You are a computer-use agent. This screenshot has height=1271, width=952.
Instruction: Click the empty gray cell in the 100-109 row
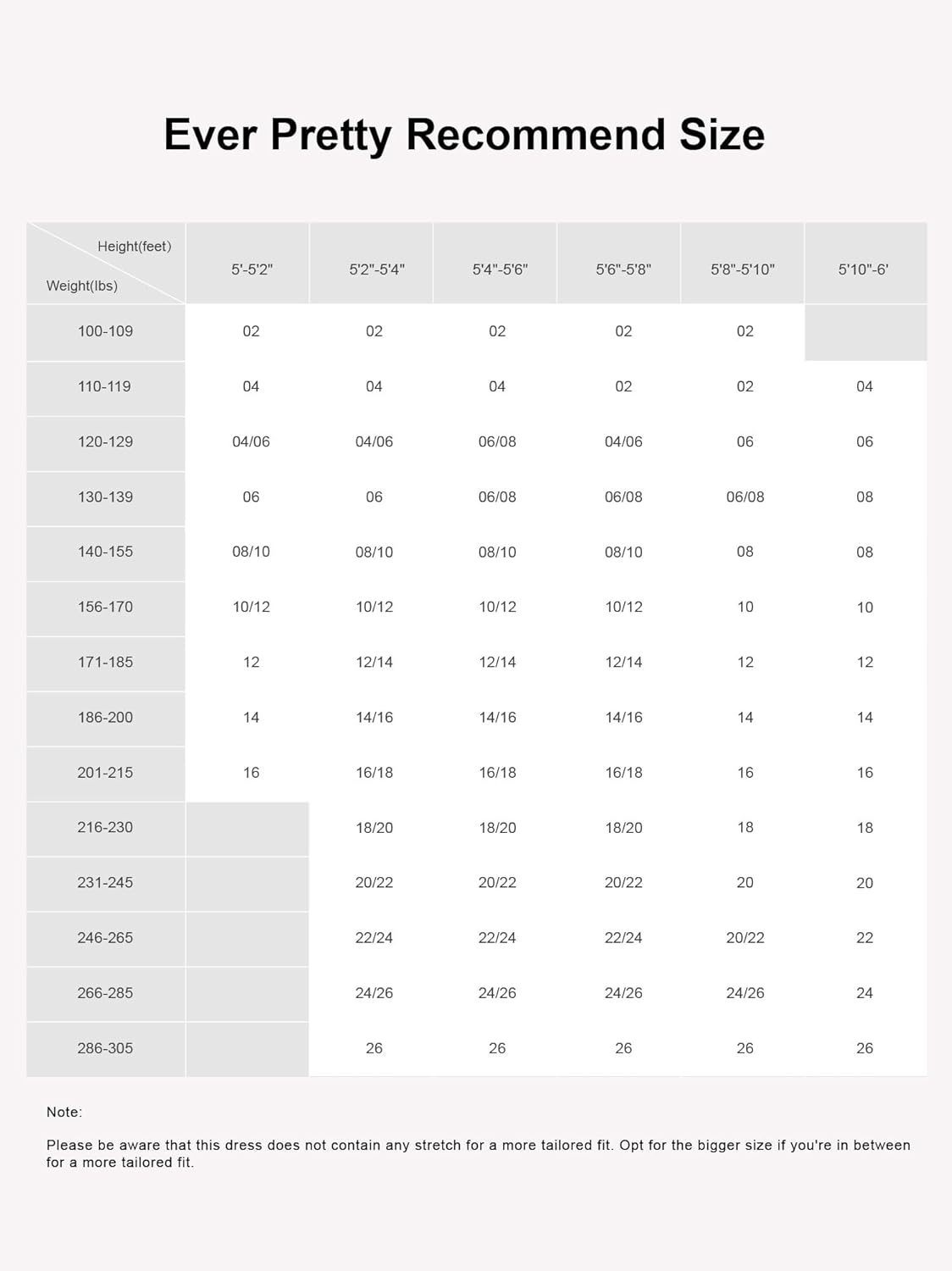pyautogui.click(x=865, y=333)
